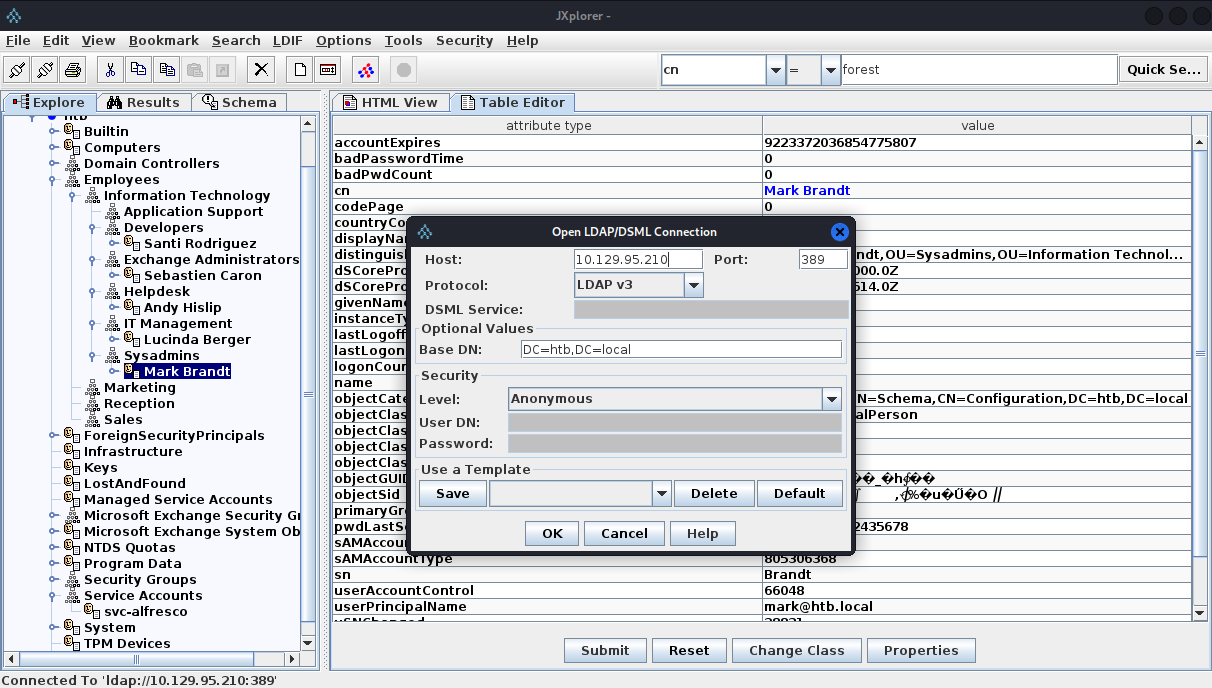Screen dimensions: 1212x688
Task: Click the Copy DN toolbar icon
Action: tap(166, 70)
